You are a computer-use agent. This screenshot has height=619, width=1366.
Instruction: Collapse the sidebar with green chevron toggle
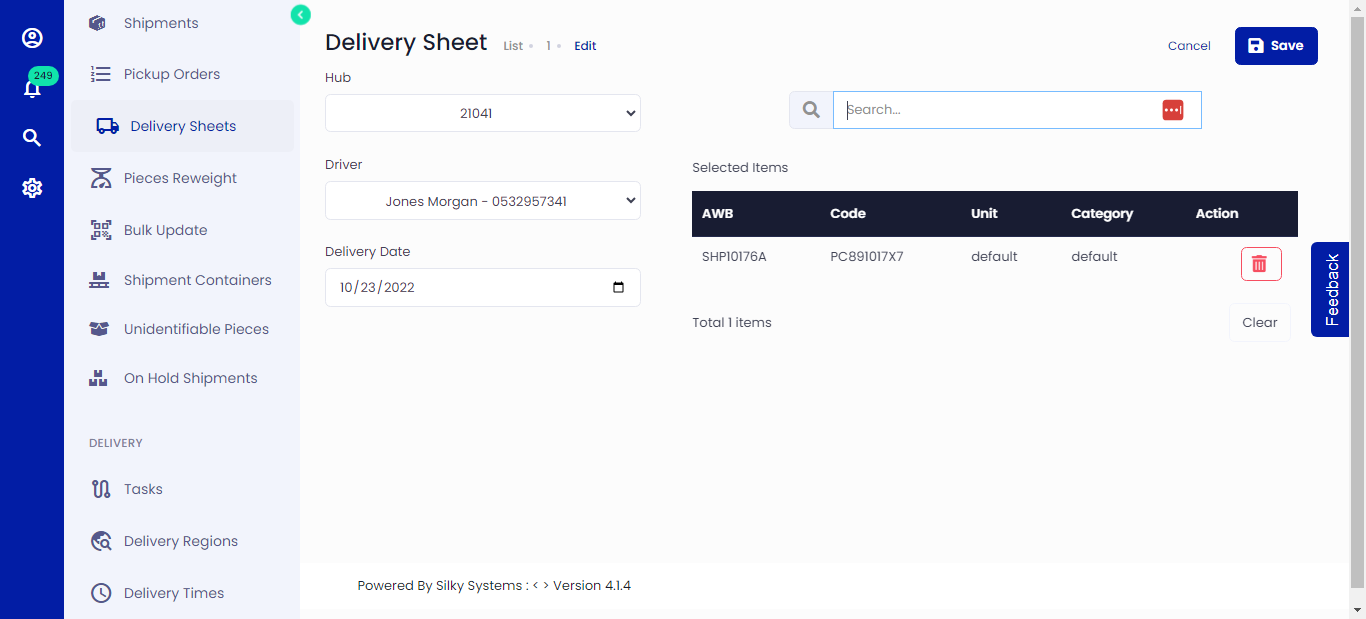click(300, 15)
